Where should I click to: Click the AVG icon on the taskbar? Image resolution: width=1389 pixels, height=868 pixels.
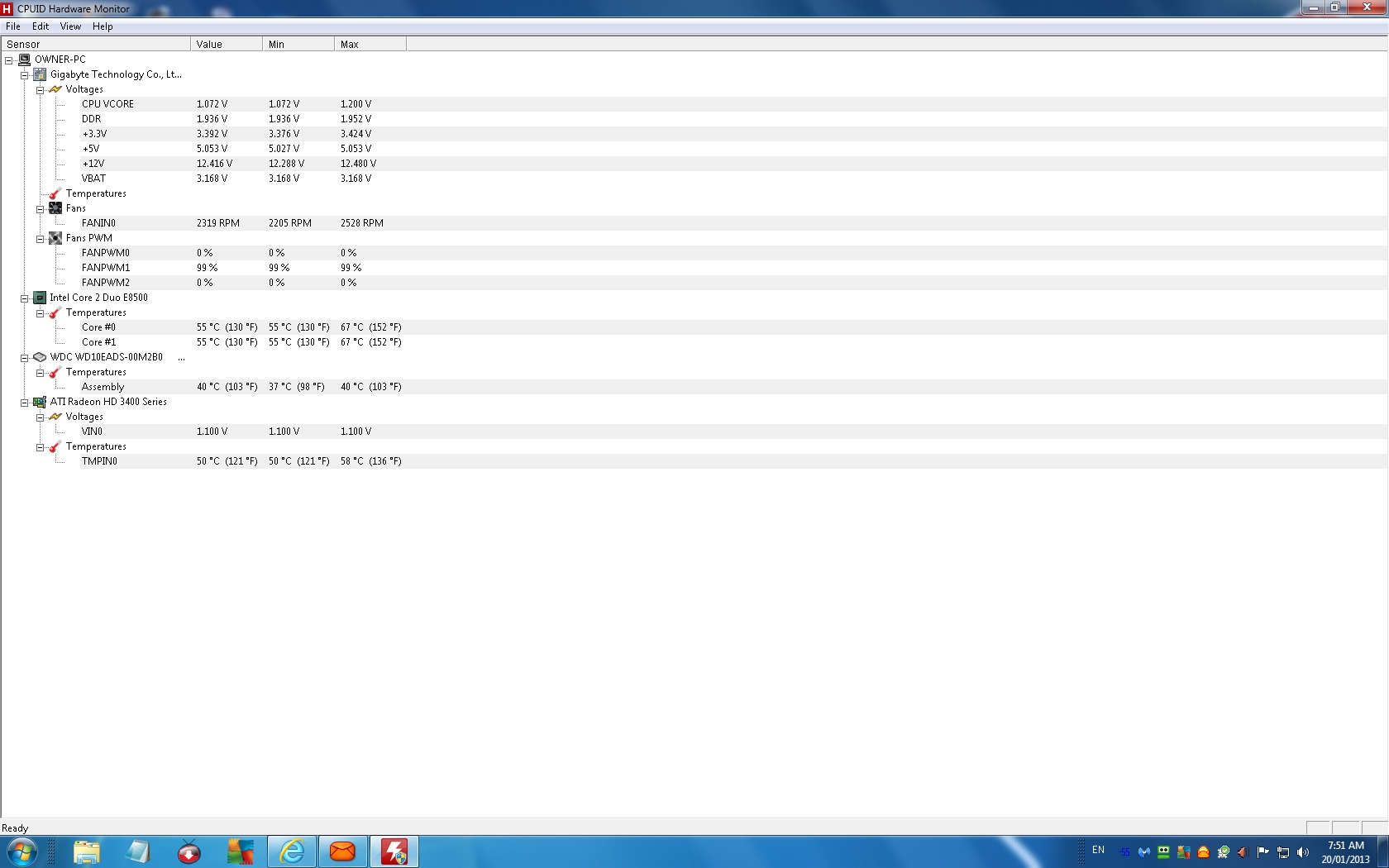point(241,851)
